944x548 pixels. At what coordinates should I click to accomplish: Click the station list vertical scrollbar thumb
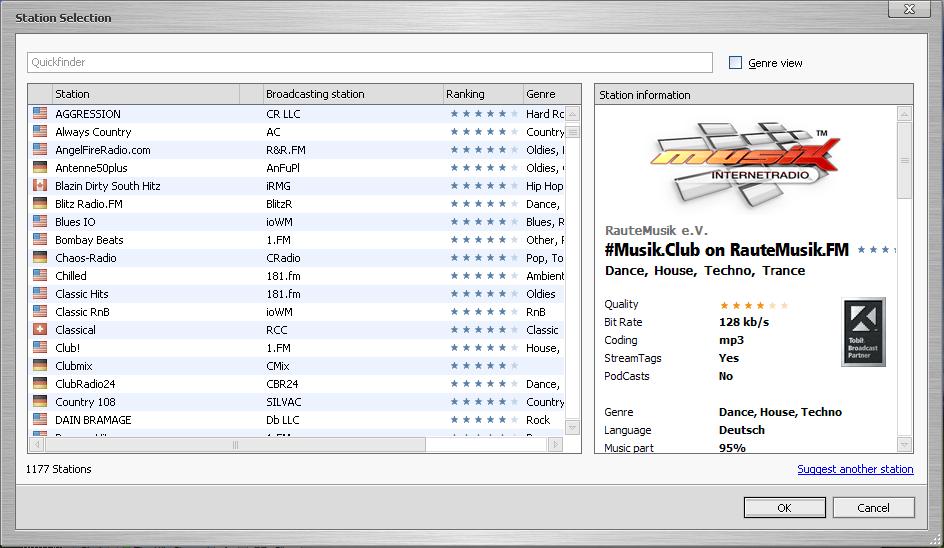(x=573, y=131)
